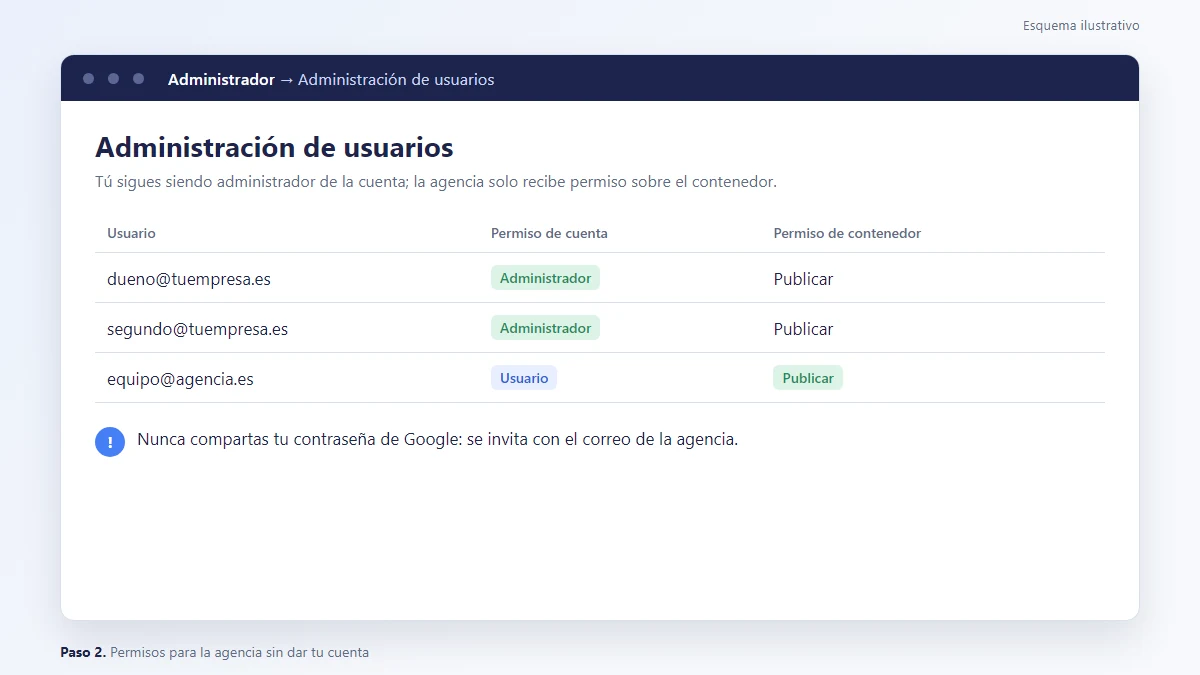Click the third window control dot

138,78
